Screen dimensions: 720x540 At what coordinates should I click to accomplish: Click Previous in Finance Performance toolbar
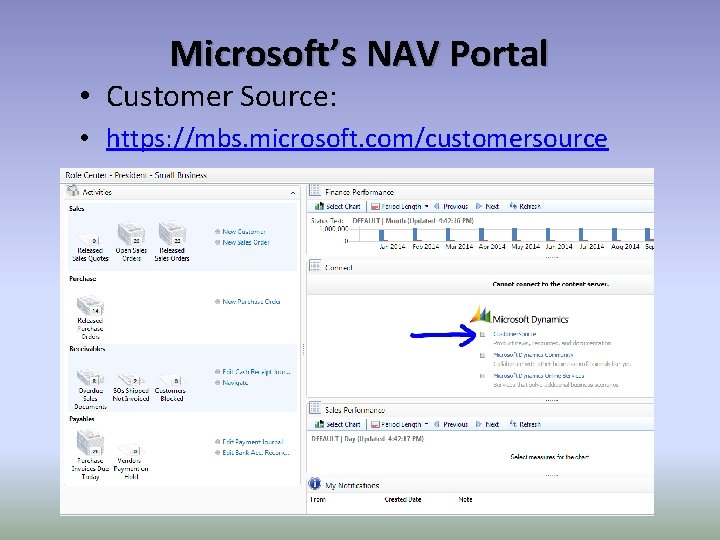(451, 206)
